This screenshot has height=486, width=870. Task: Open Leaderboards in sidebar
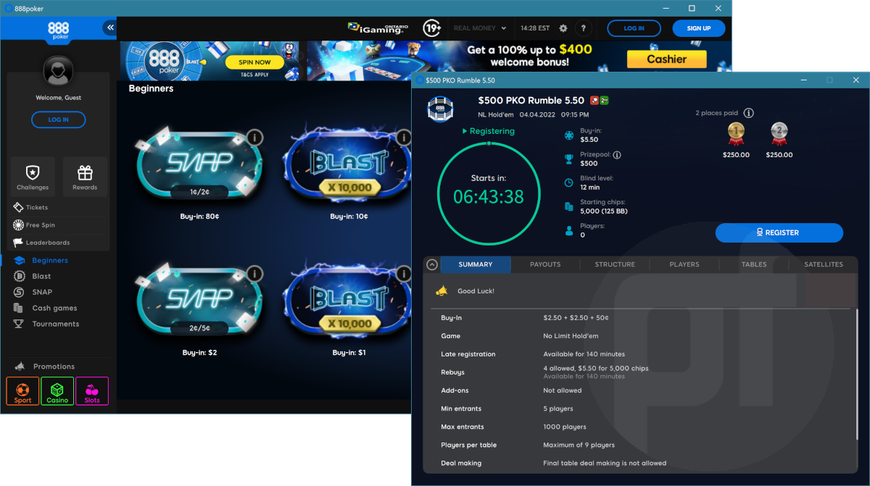tap(42, 242)
